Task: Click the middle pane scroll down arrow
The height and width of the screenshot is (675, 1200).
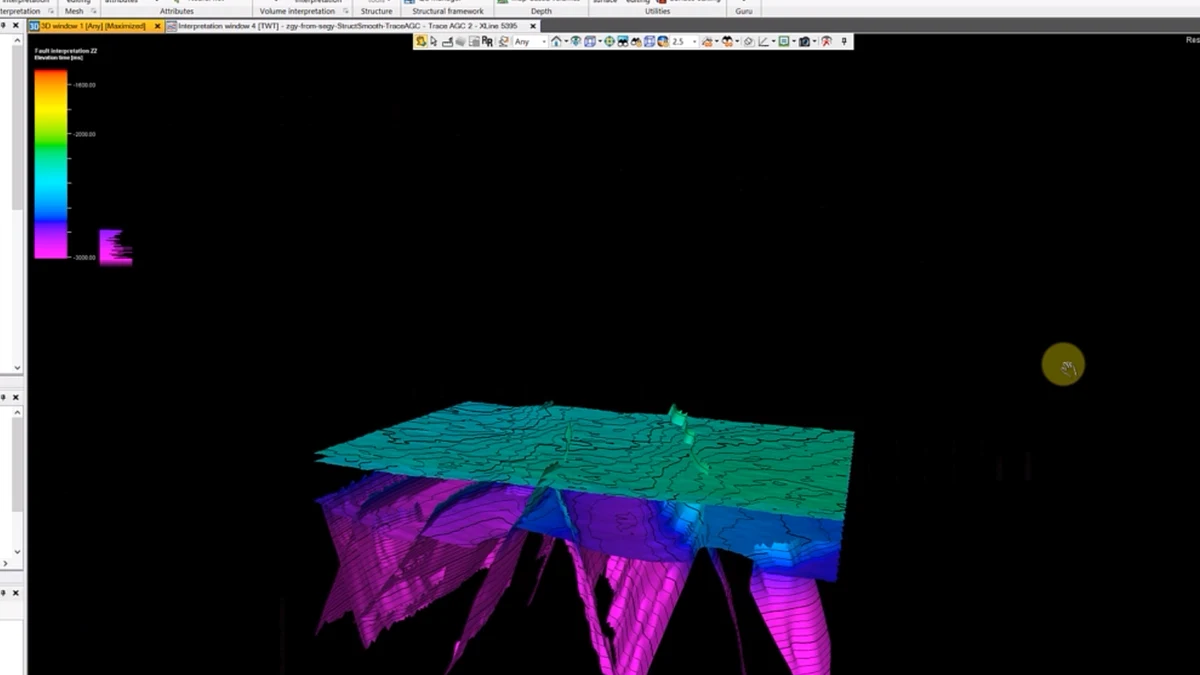Action: (x=17, y=551)
